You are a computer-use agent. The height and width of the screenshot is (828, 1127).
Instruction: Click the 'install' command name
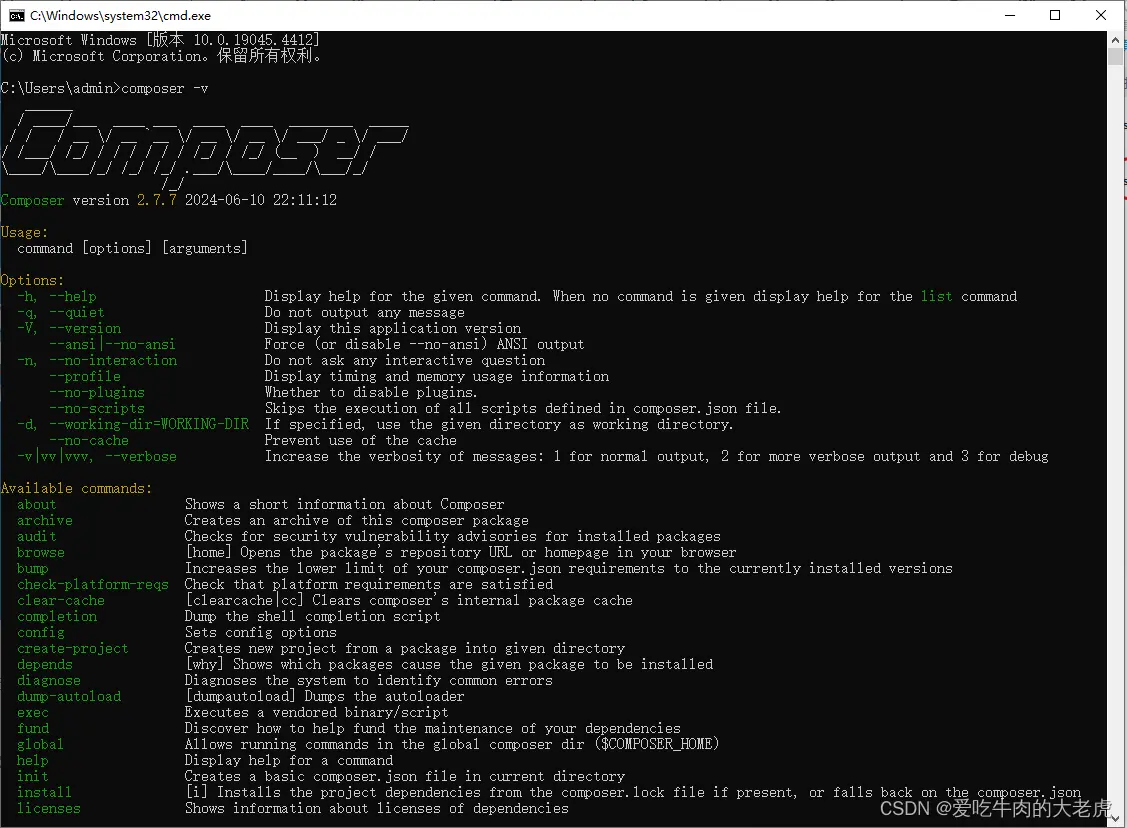coord(45,793)
